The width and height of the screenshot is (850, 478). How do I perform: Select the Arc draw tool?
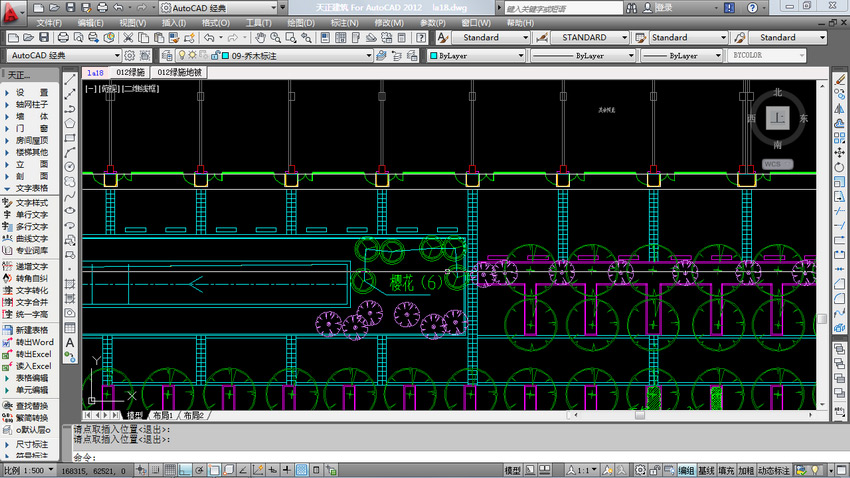coord(70,152)
